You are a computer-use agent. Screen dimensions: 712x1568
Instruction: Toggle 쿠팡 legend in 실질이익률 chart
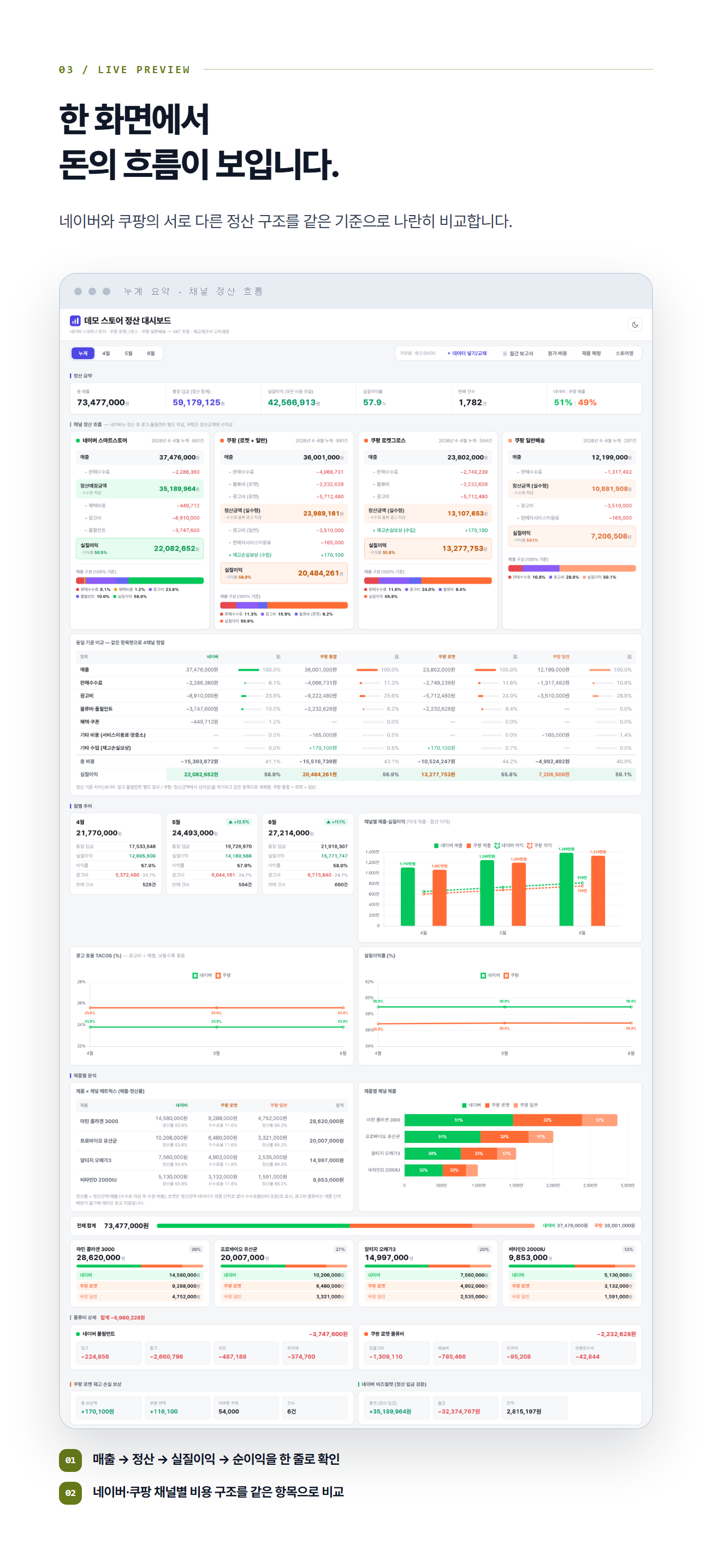pyautogui.click(x=511, y=975)
